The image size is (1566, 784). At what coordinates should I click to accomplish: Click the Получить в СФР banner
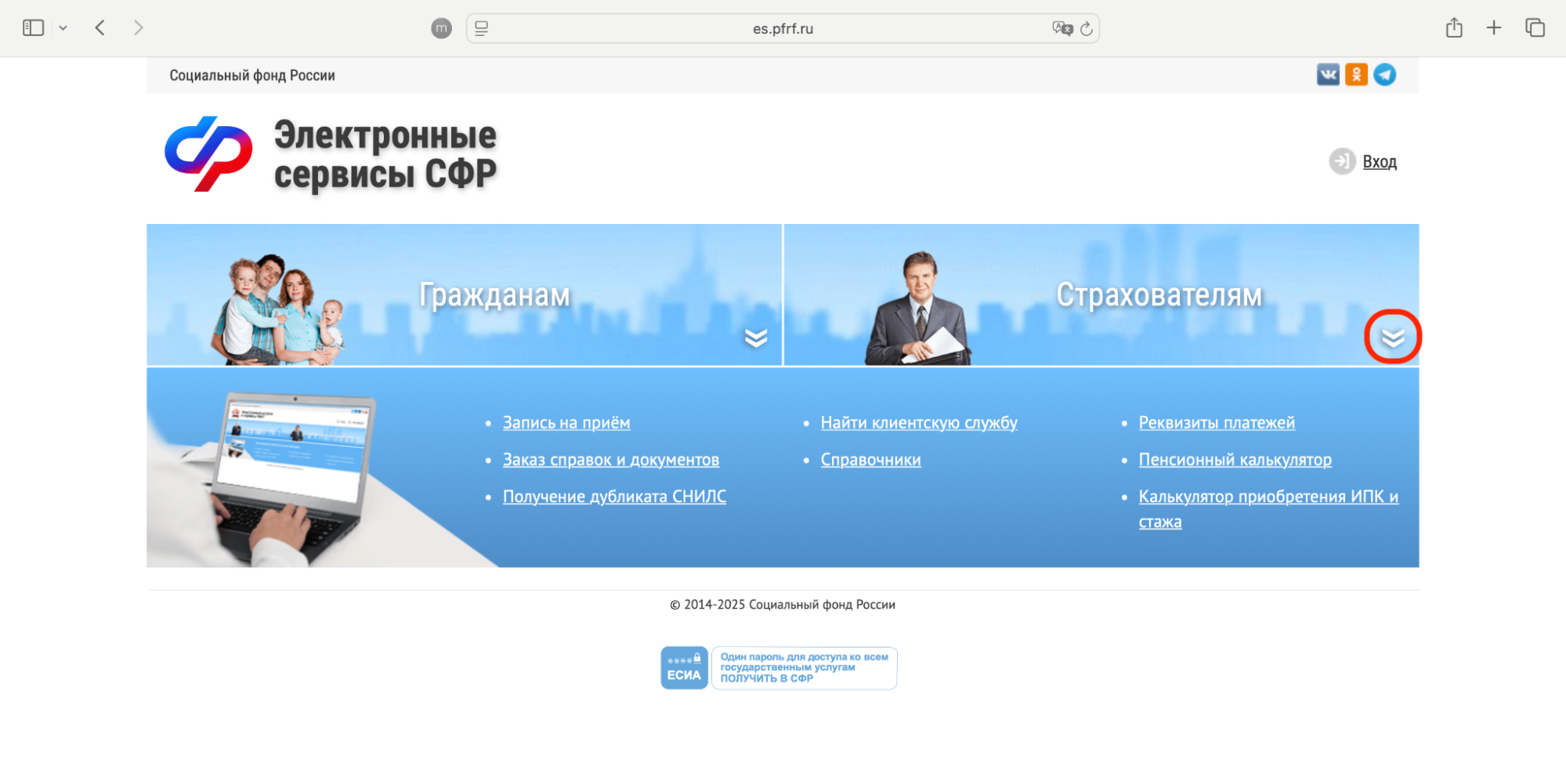(x=804, y=668)
